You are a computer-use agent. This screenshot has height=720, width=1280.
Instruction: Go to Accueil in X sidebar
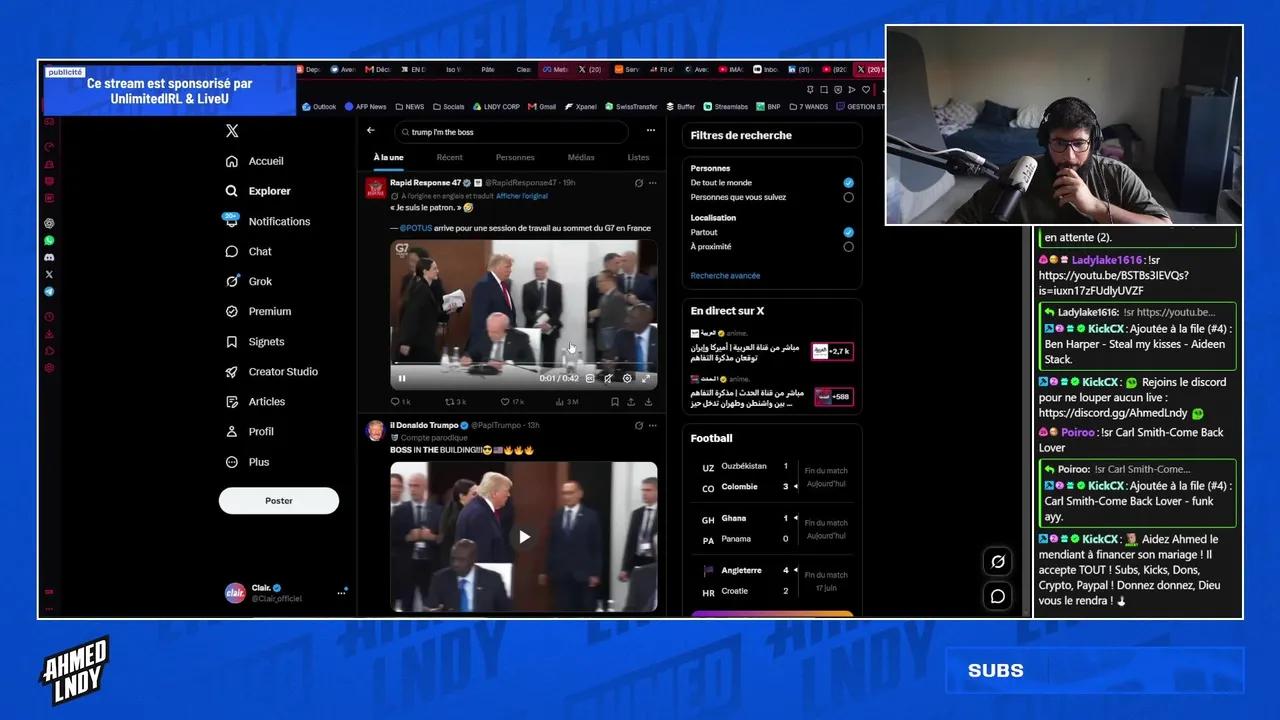point(255,161)
